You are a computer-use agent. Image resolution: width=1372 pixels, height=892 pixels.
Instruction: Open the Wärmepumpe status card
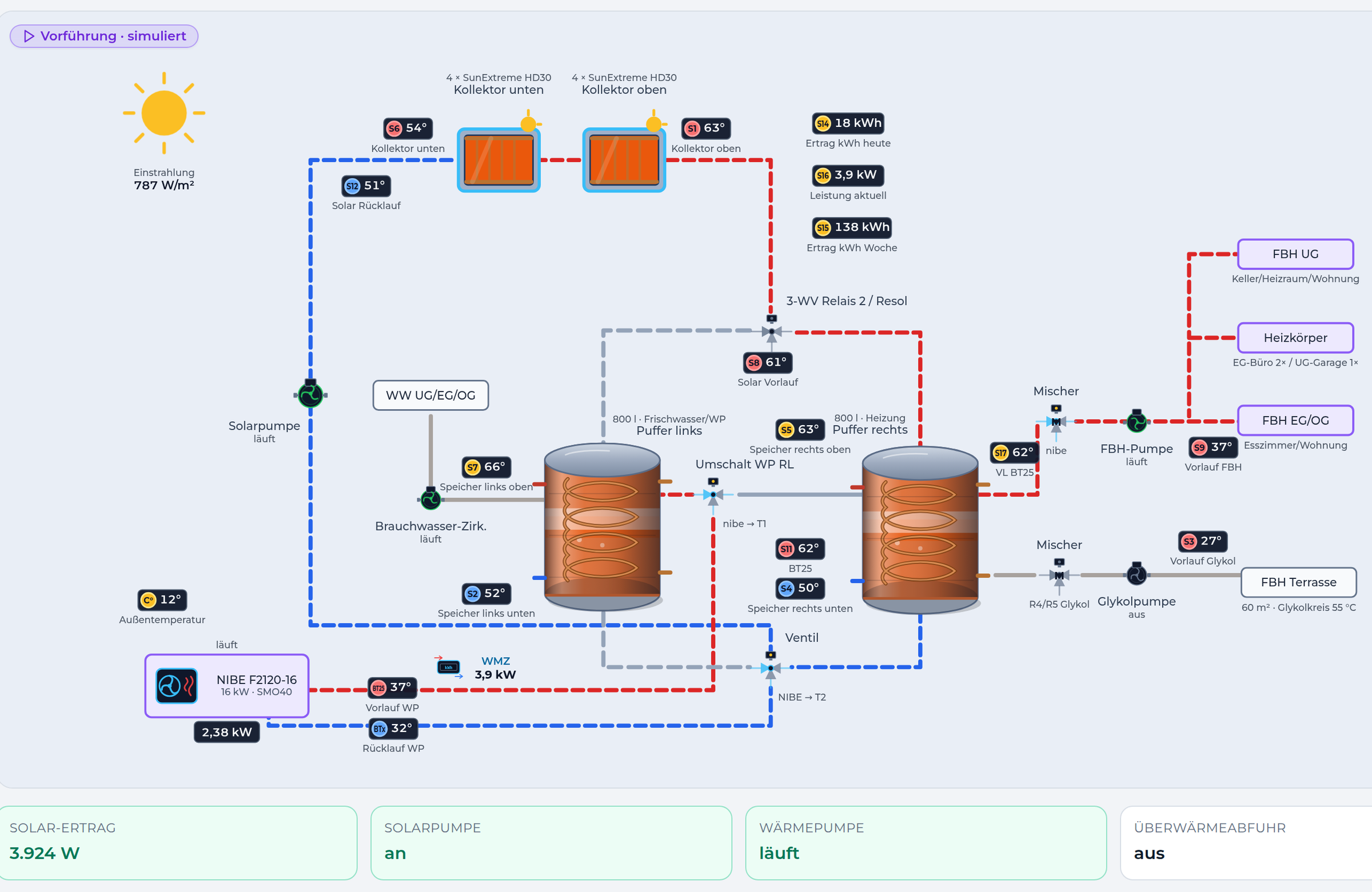tap(926, 843)
